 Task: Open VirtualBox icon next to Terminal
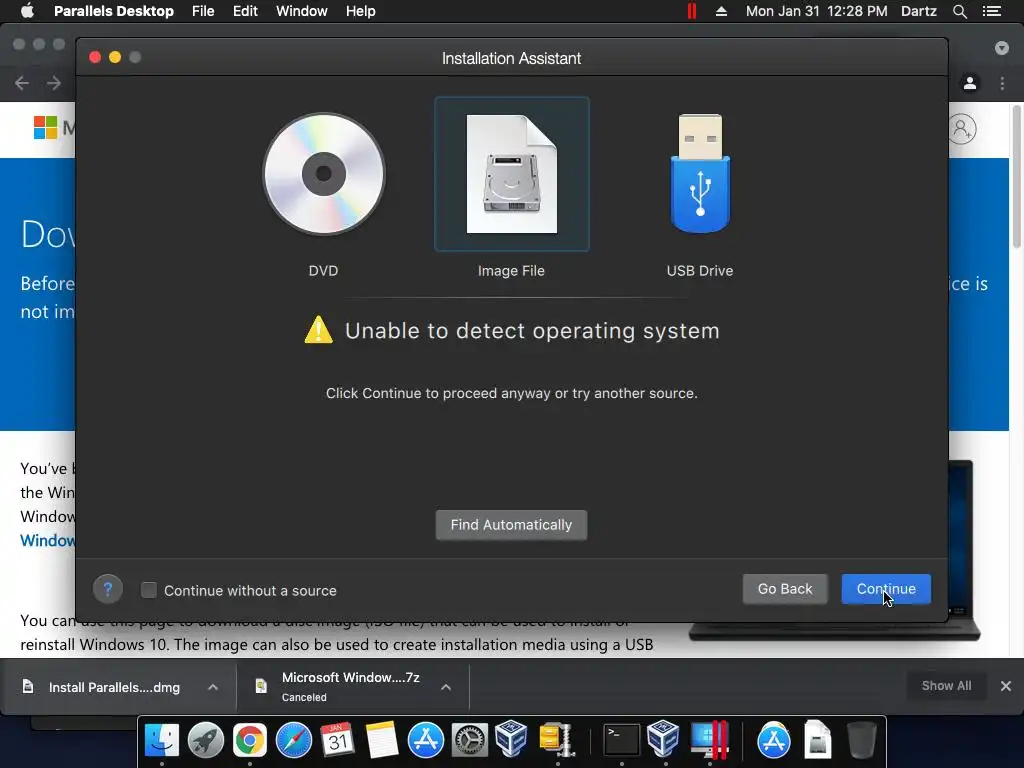663,739
